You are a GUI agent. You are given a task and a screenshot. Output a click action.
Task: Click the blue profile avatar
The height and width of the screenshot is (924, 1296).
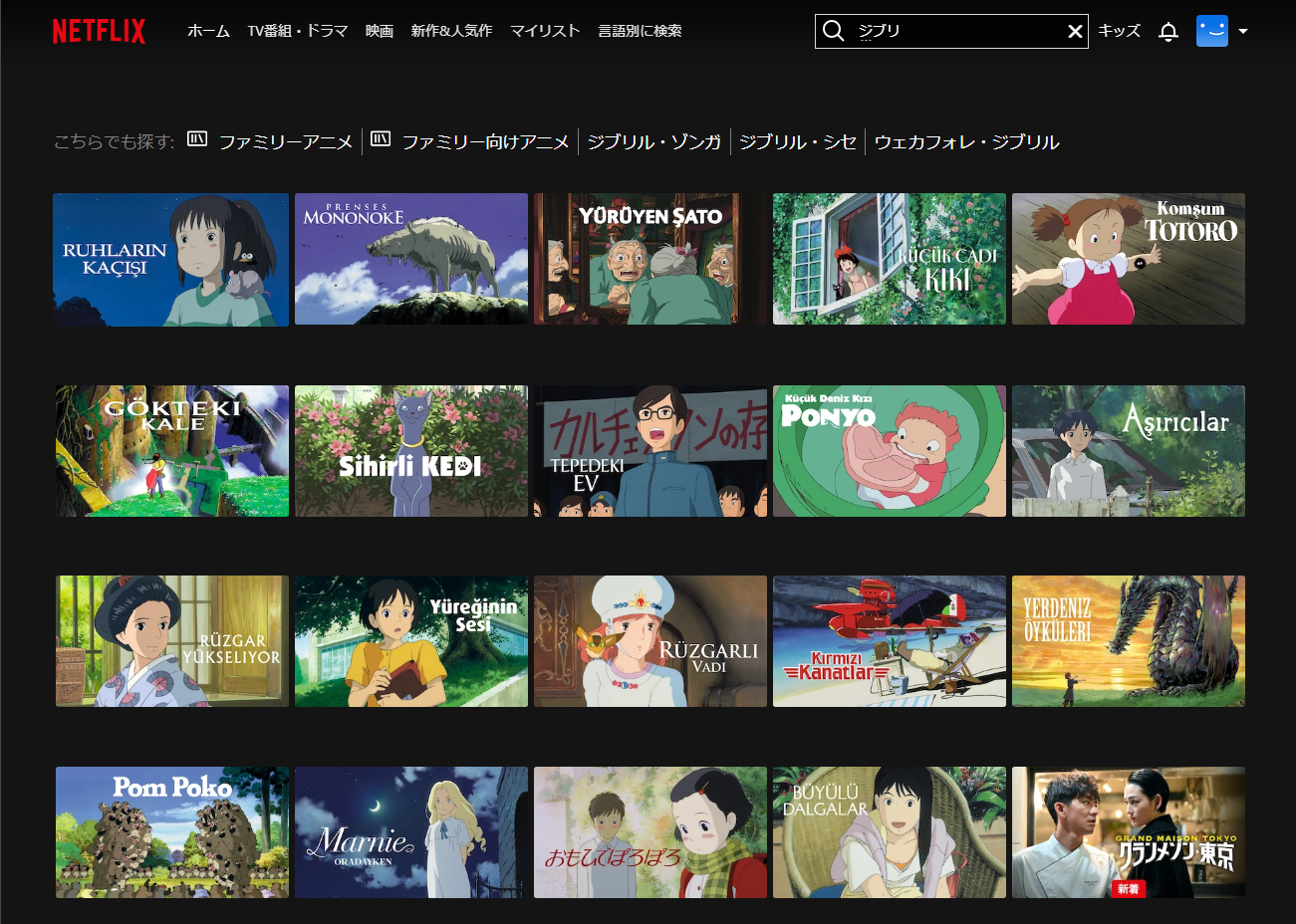click(1212, 31)
